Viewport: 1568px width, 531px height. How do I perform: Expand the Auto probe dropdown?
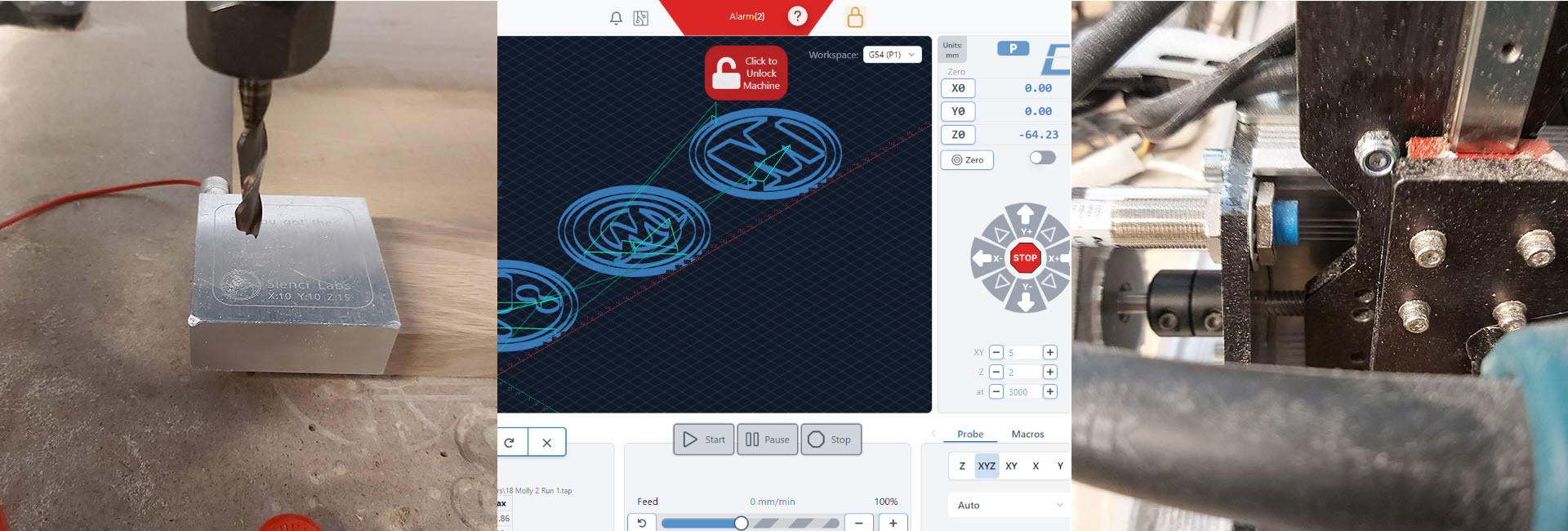point(1009,505)
